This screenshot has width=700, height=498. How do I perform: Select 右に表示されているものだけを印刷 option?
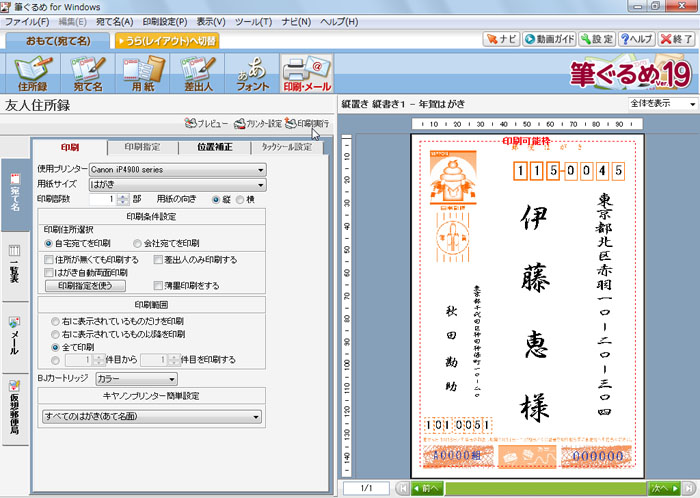click(55, 321)
